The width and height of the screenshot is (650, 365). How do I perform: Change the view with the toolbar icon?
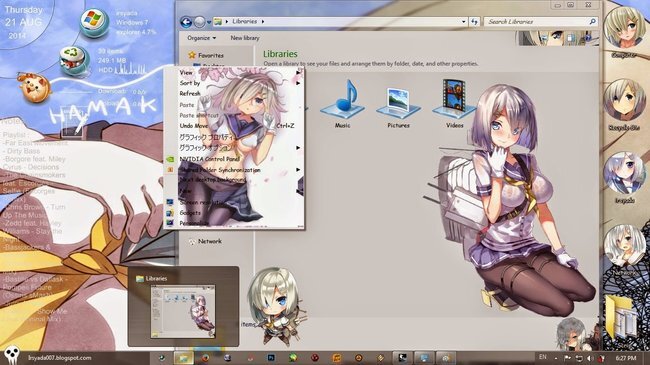pyautogui.click(x=545, y=39)
